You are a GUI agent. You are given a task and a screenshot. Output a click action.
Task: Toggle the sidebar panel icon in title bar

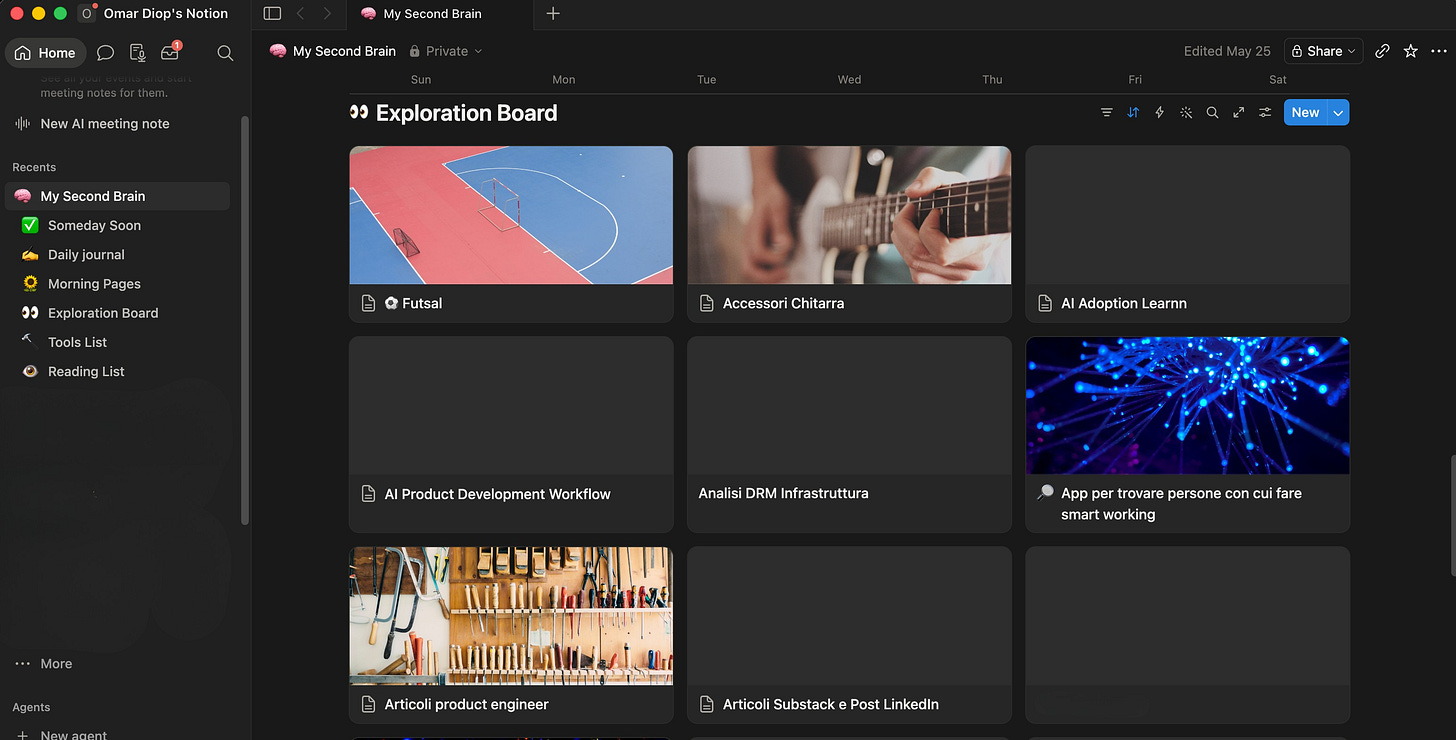click(x=272, y=14)
